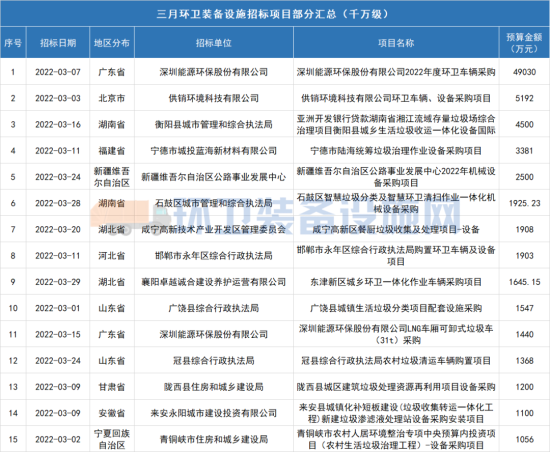Select the 东津新区城乡环卫一体化作业车辆采购项目 cell
Image resolution: width=550 pixels, height=452 pixels.
point(396,282)
